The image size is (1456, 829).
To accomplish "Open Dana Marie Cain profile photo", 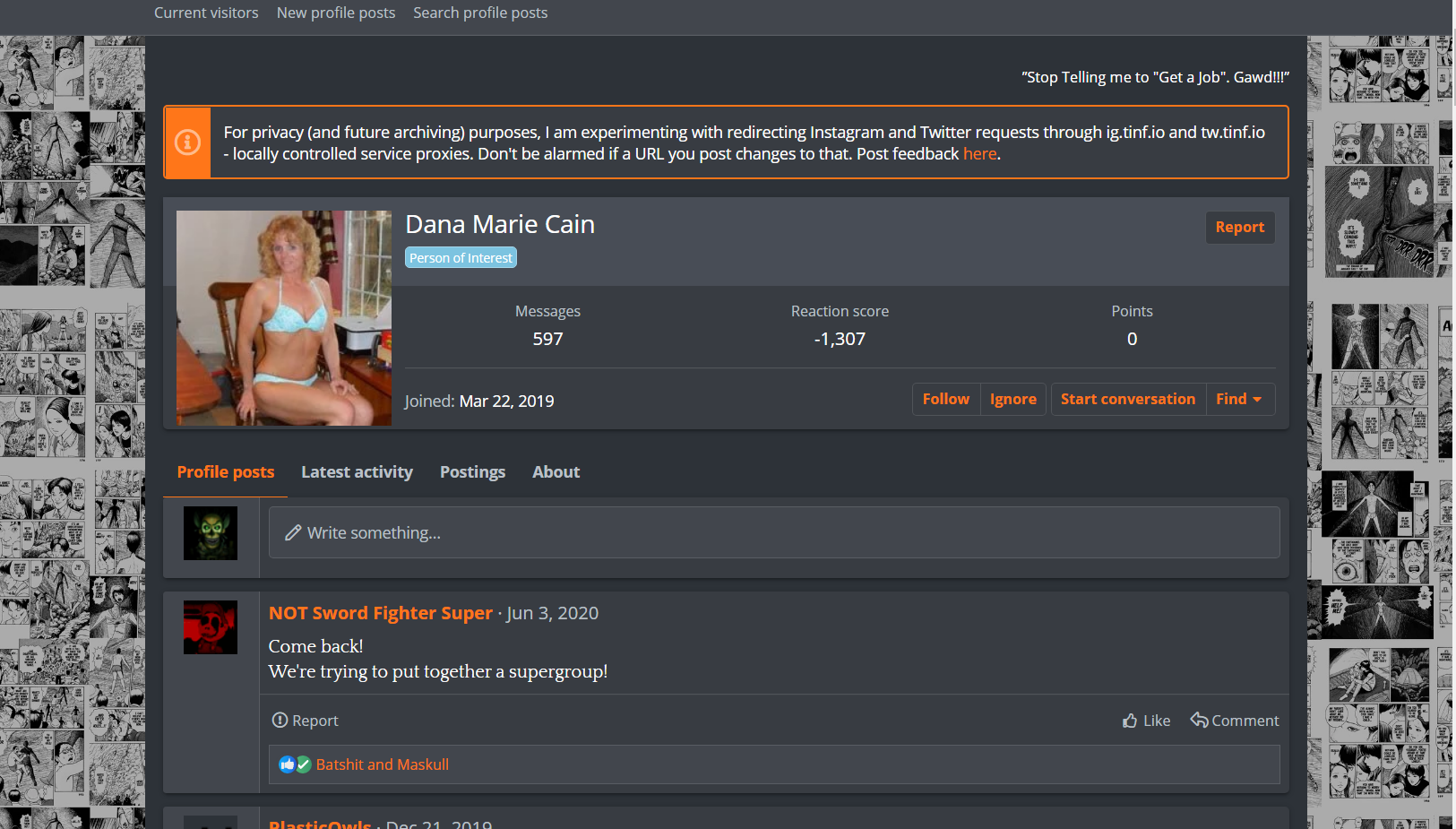I will point(284,318).
